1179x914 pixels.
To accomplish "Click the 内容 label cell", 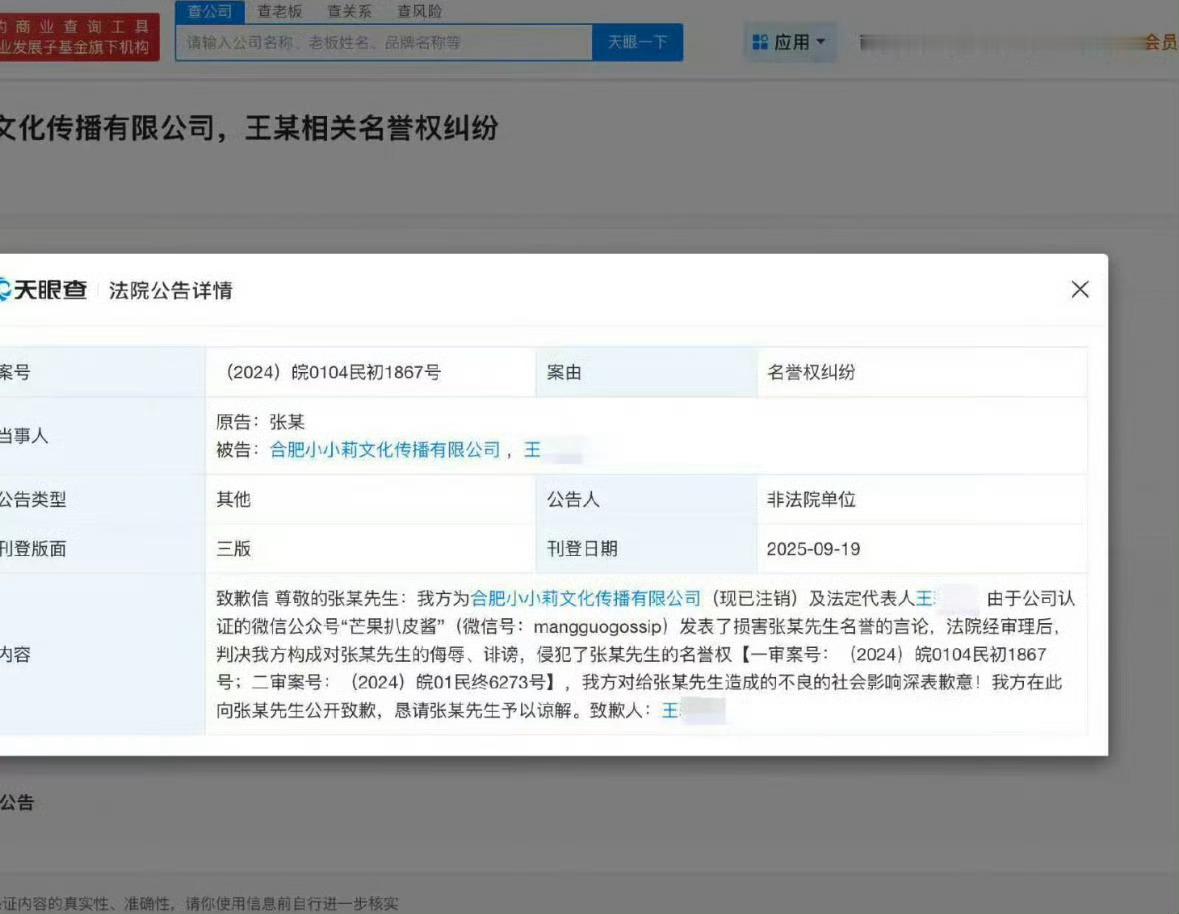I will click(102, 655).
